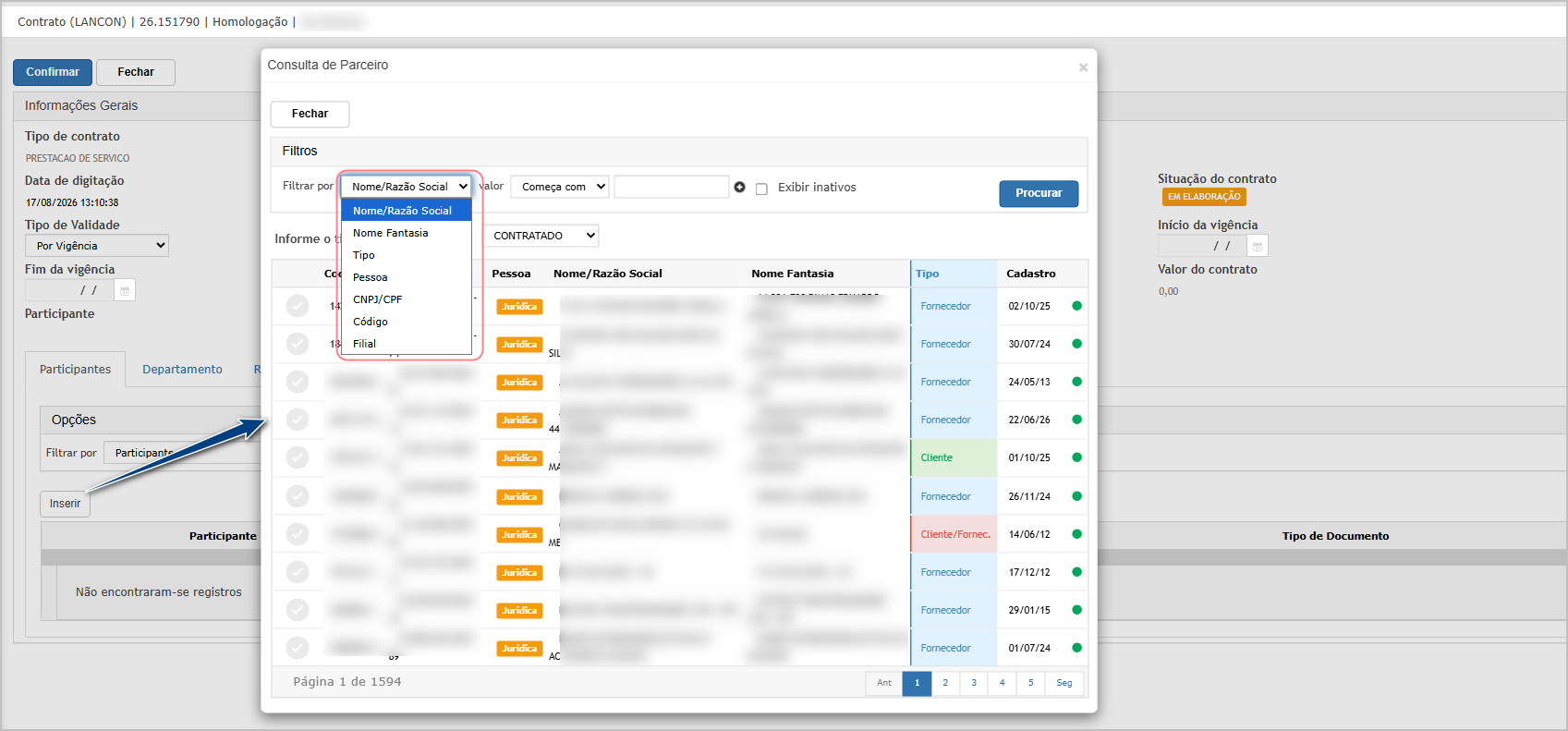Expand the CONTRATADO type dropdown
This screenshot has height=731, width=1568.
541,236
